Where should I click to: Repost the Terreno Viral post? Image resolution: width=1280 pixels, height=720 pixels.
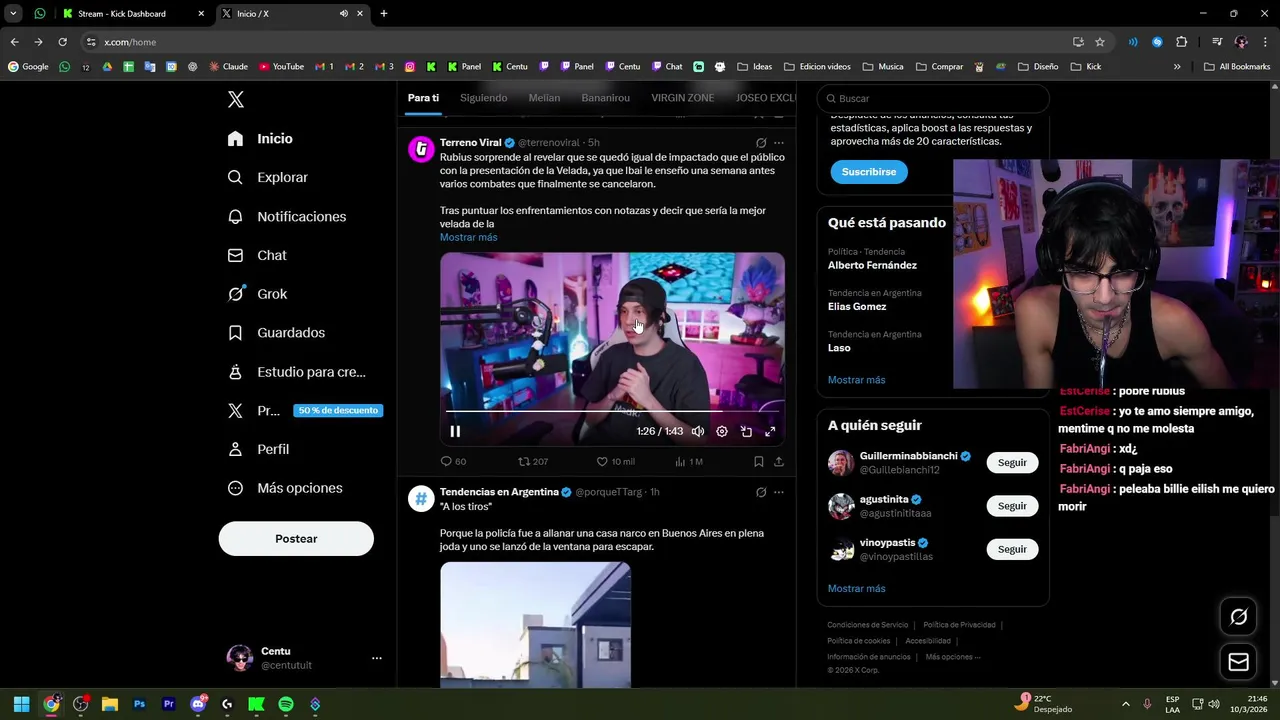pyautogui.click(x=532, y=461)
